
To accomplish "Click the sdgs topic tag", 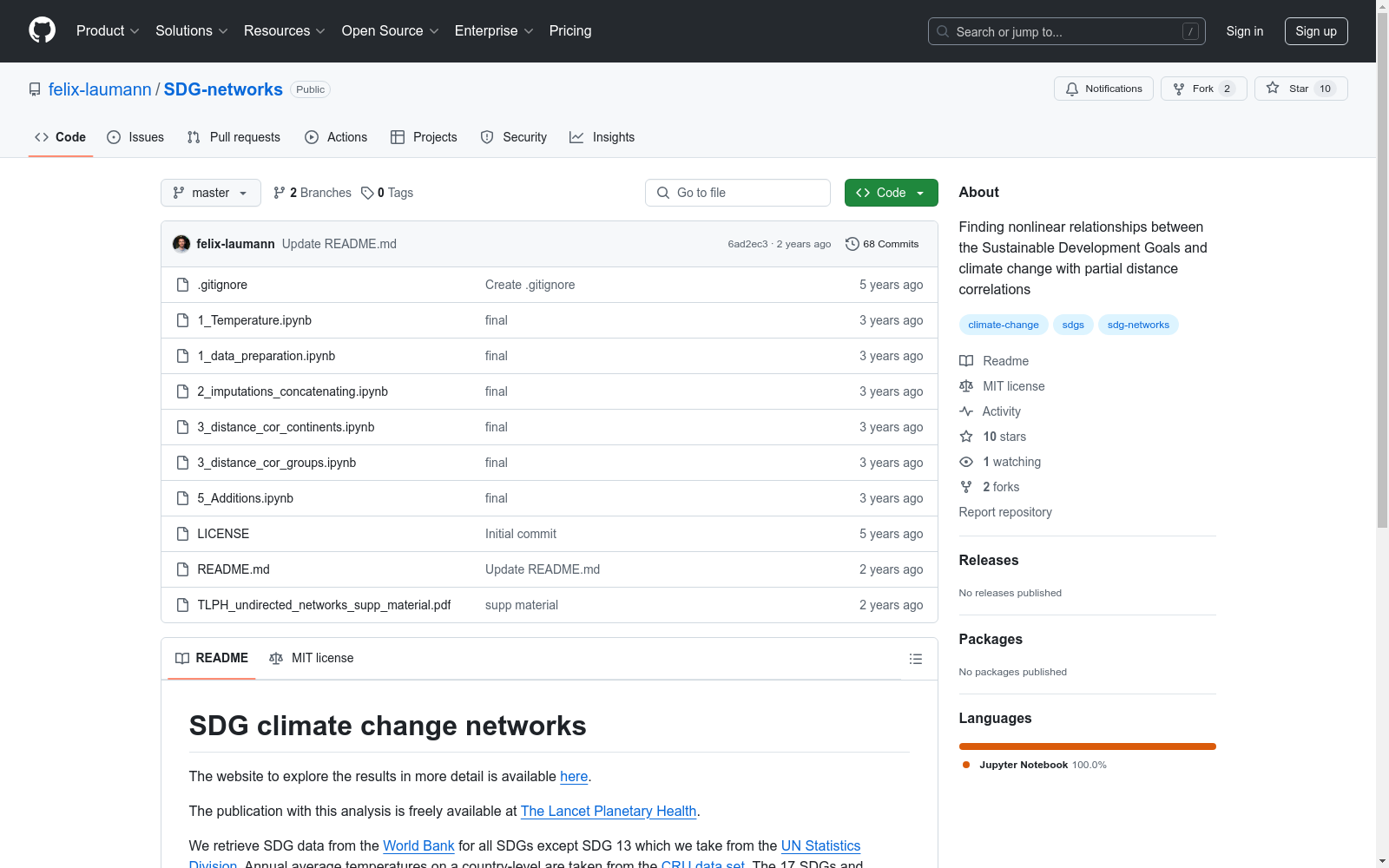I will click(1073, 325).
